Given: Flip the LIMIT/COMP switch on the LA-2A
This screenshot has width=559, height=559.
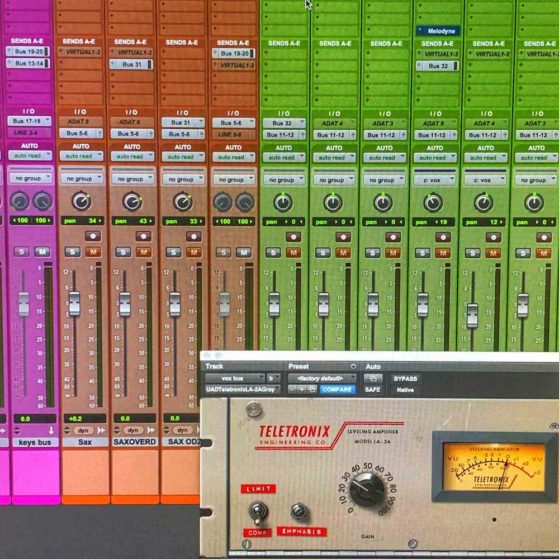Looking at the screenshot, I should click(x=258, y=512).
